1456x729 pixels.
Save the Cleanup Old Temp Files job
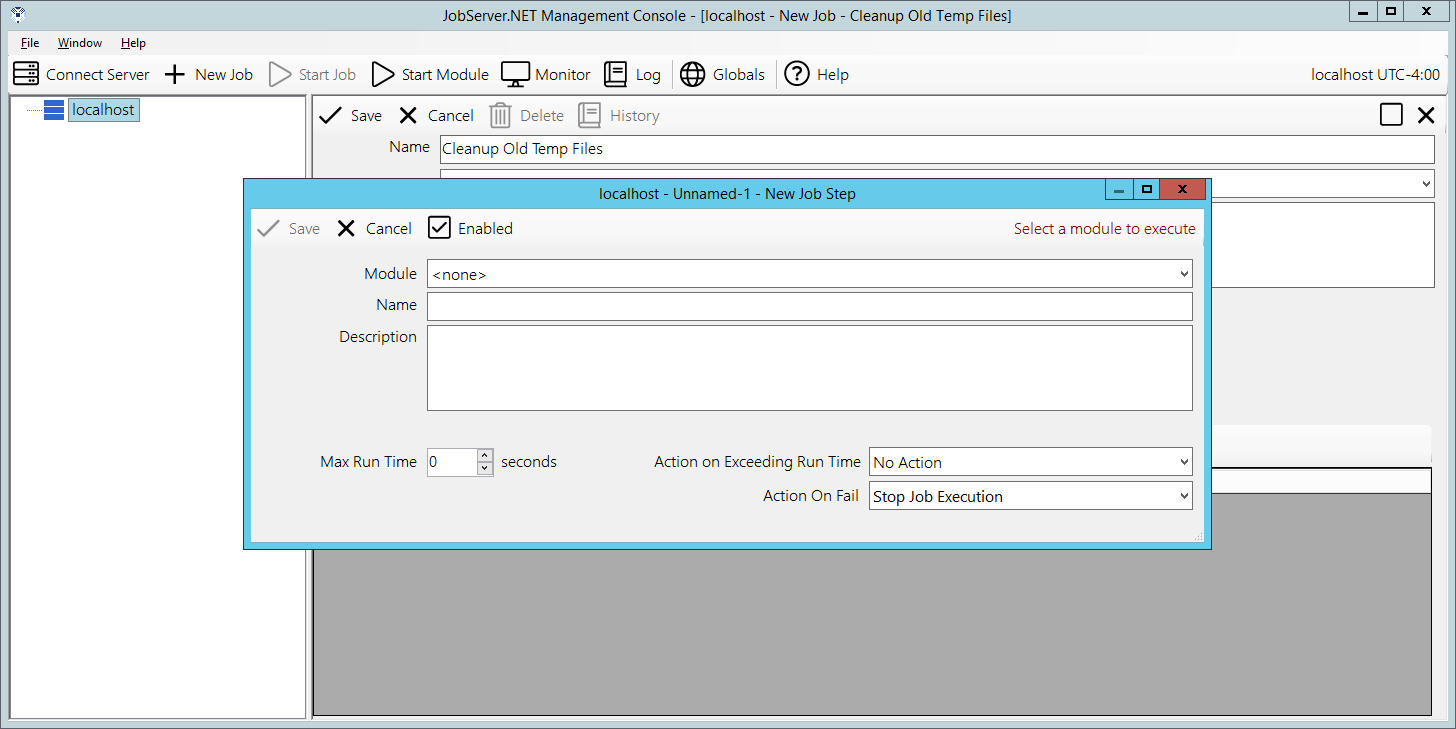pyautogui.click(x=350, y=116)
